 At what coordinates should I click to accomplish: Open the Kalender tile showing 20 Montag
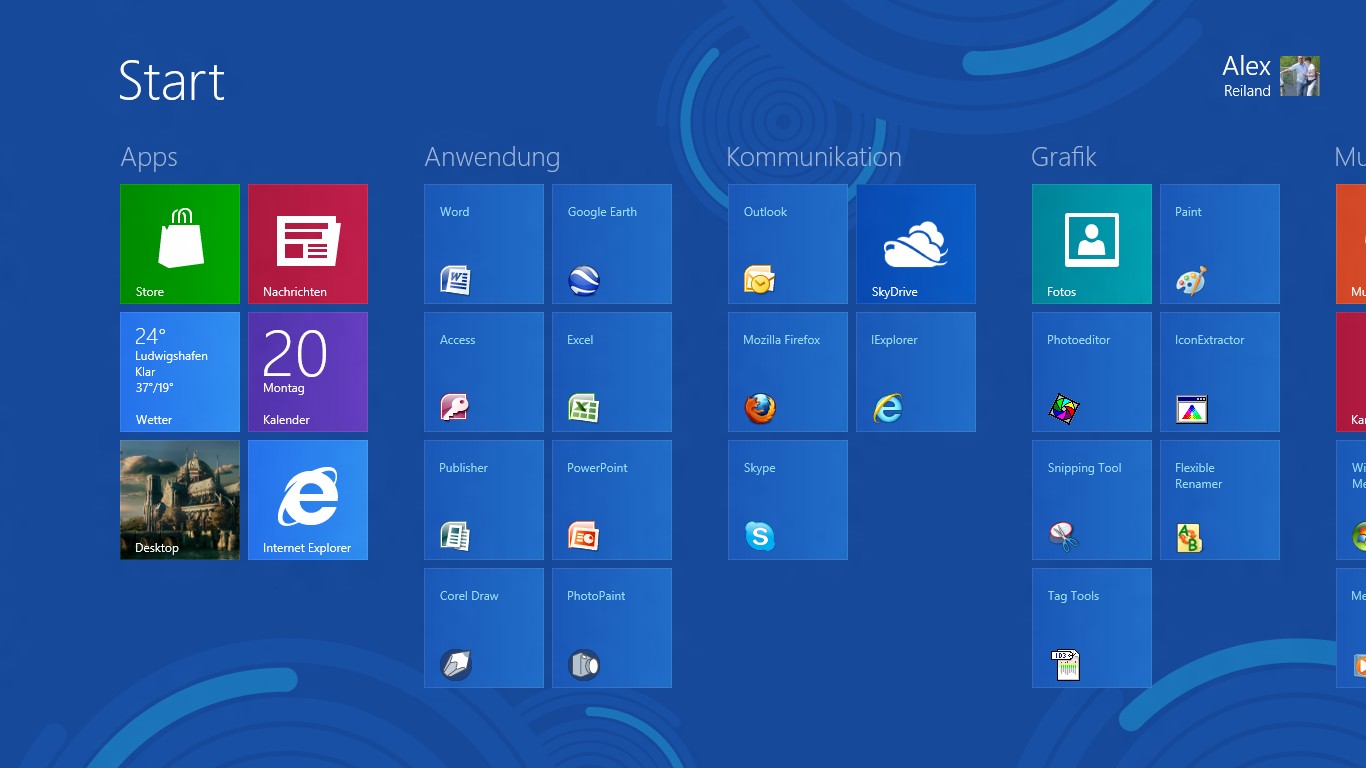click(x=308, y=372)
